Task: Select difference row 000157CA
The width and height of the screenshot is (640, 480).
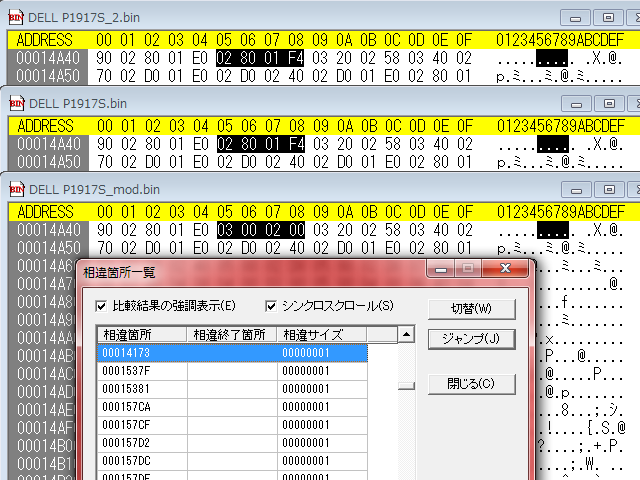Action: click(x=232, y=407)
